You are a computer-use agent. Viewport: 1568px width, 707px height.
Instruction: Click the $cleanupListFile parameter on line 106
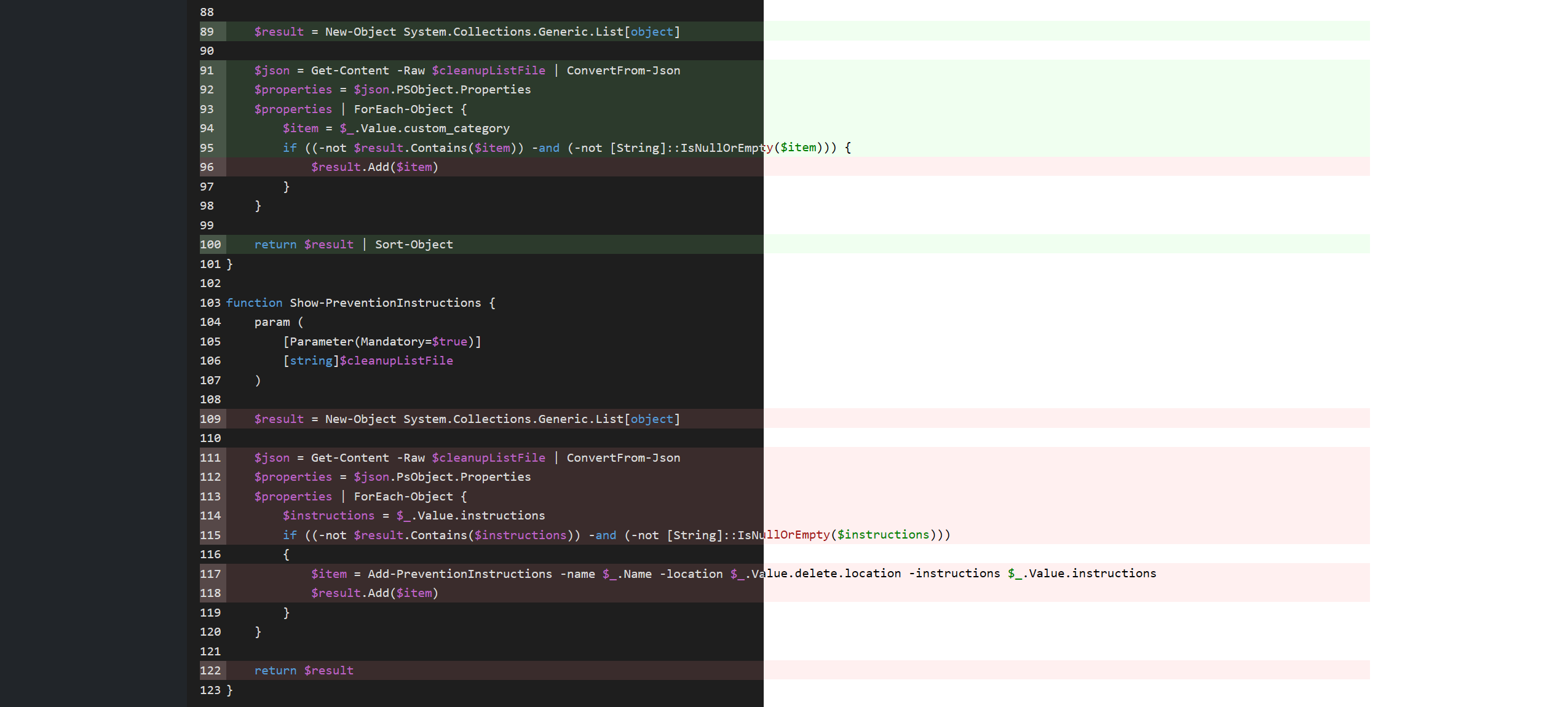click(x=396, y=360)
